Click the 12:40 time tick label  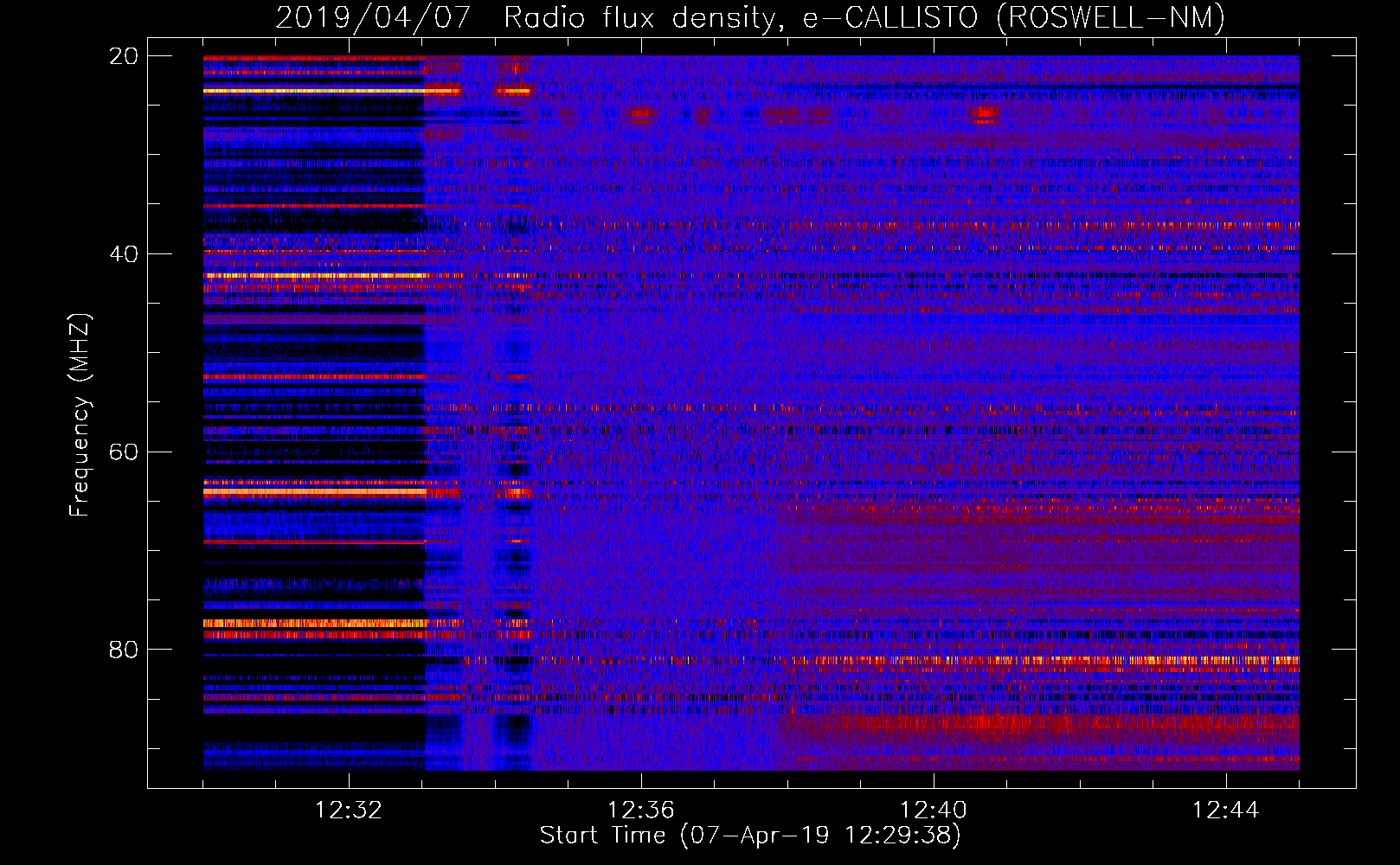tap(934, 811)
